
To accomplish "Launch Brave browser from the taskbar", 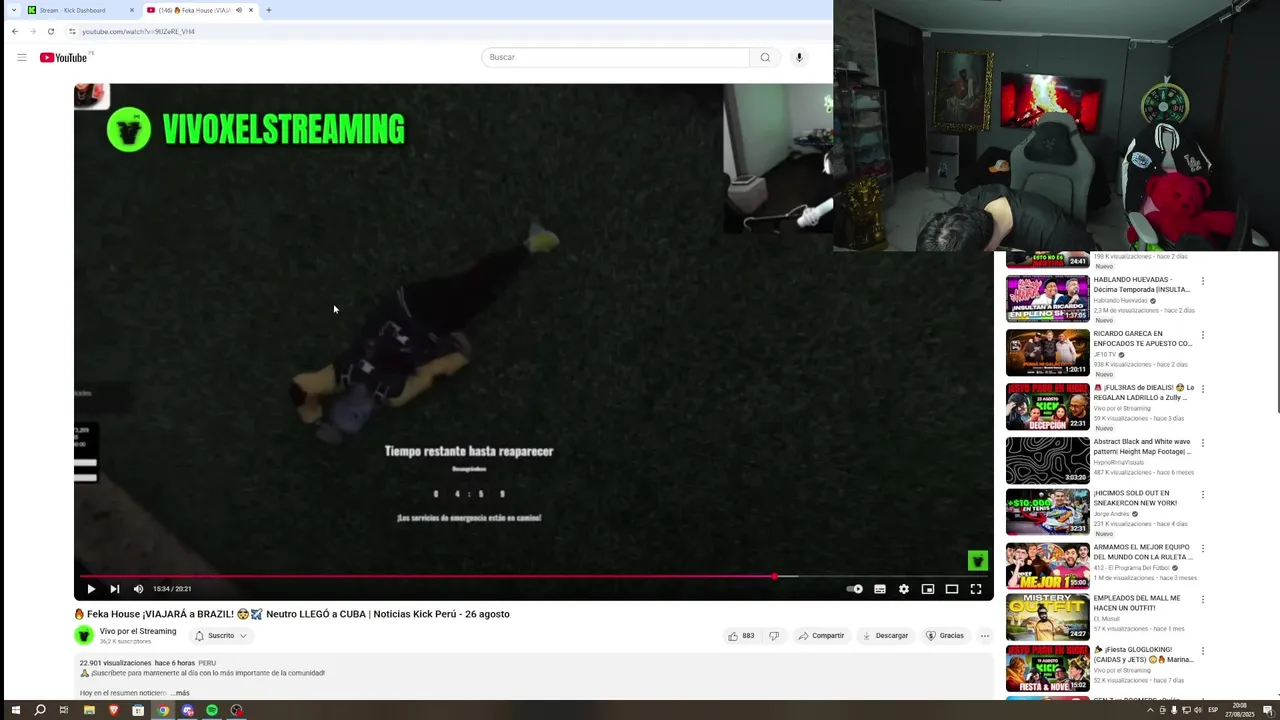I will [113, 710].
